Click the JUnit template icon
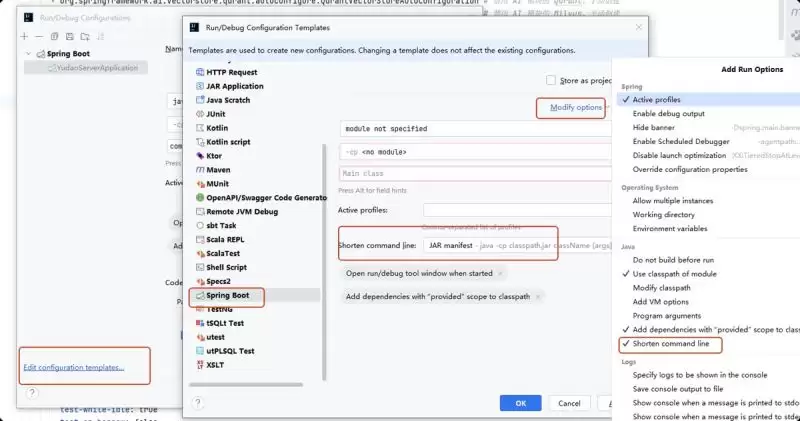Viewport: 800px width, 421px height. [200, 114]
